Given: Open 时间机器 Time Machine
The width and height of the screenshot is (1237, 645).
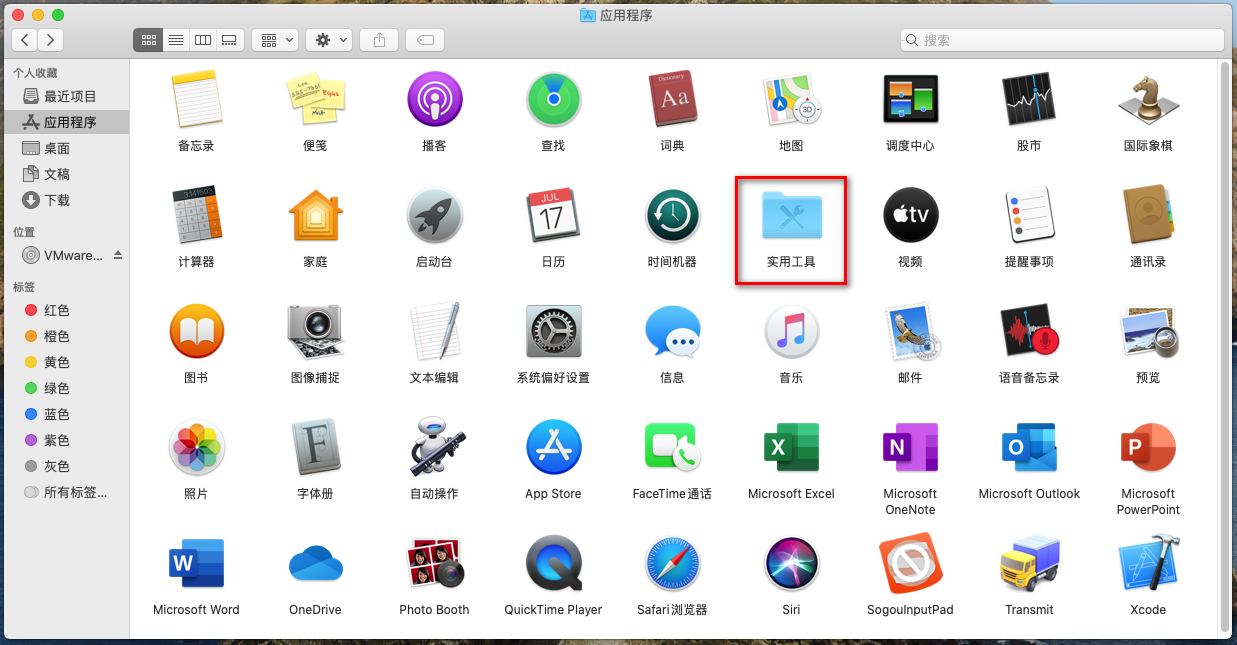Looking at the screenshot, I should click(672, 215).
